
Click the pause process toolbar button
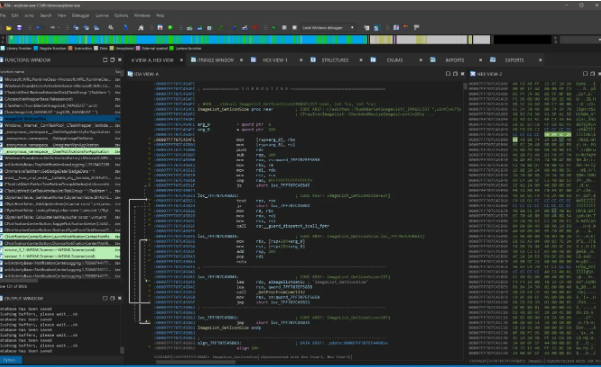click(284, 28)
